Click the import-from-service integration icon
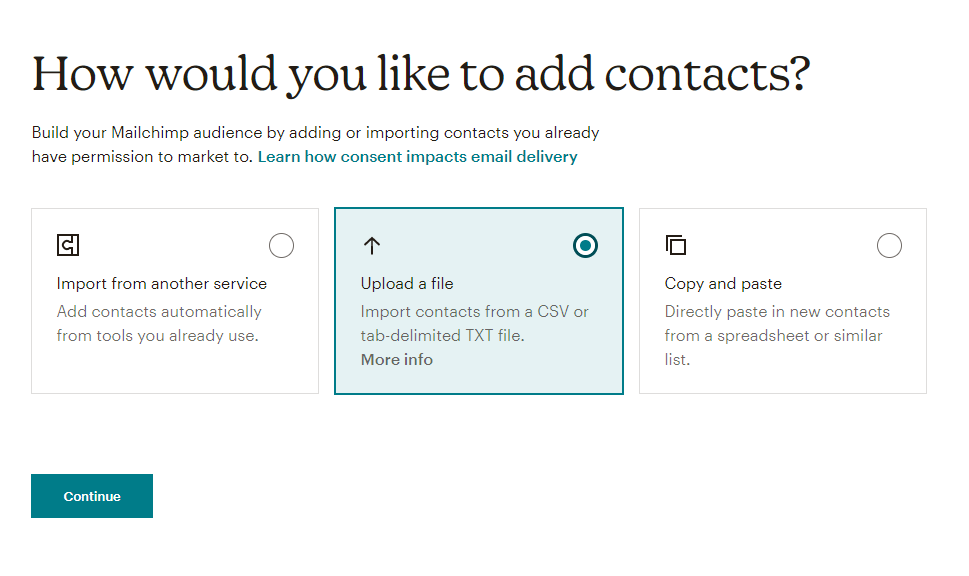Image resolution: width=969 pixels, height=576 pixels. click(x=68, y=245)
